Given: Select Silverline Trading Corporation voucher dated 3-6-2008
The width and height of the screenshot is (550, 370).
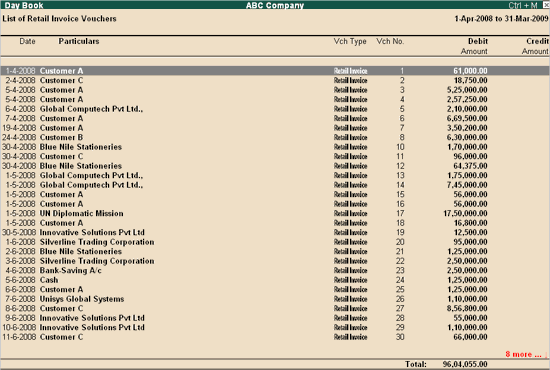Looking at the screenshot, I should (x=275, y=261).
